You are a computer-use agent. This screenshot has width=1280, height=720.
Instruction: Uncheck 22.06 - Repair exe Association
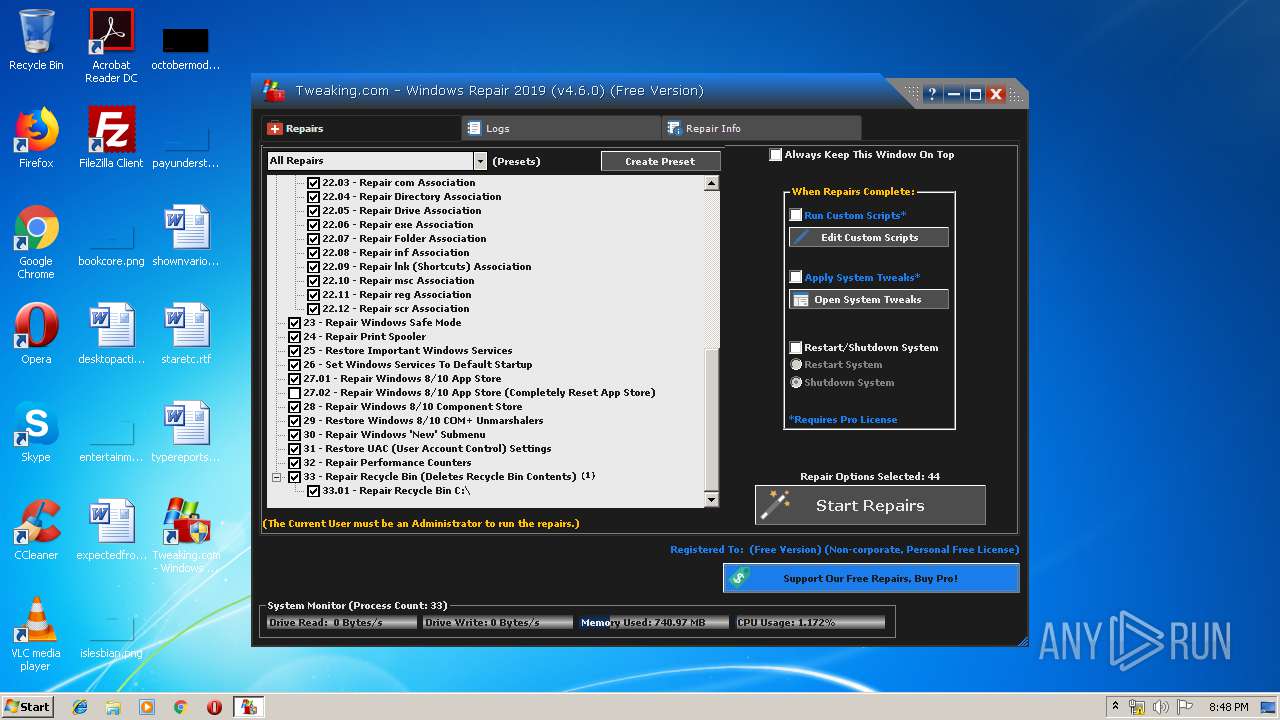313,225
